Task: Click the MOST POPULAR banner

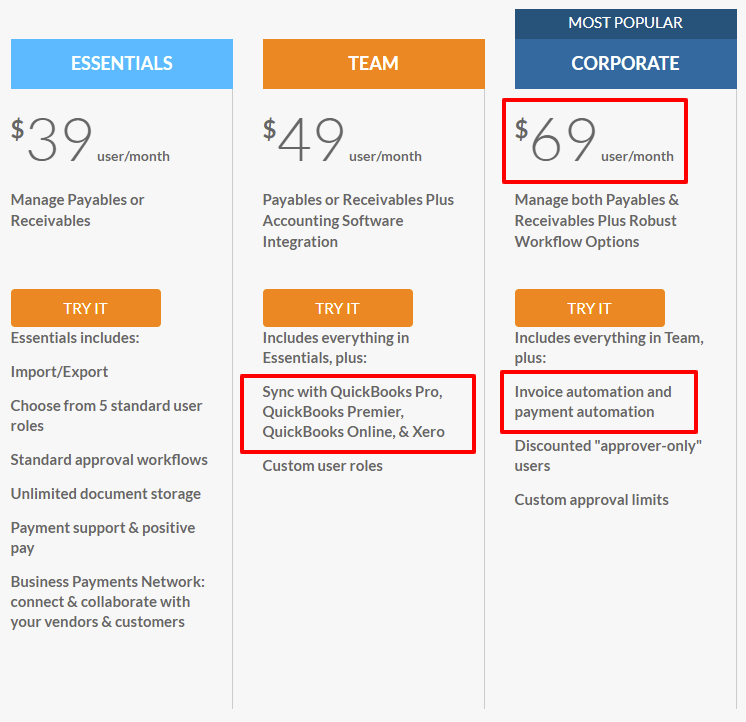Action: [x=626, y=23]
